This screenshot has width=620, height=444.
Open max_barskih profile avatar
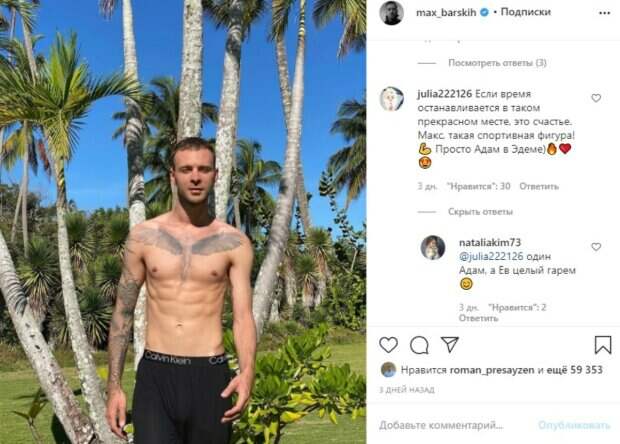[x=391, y=13]
